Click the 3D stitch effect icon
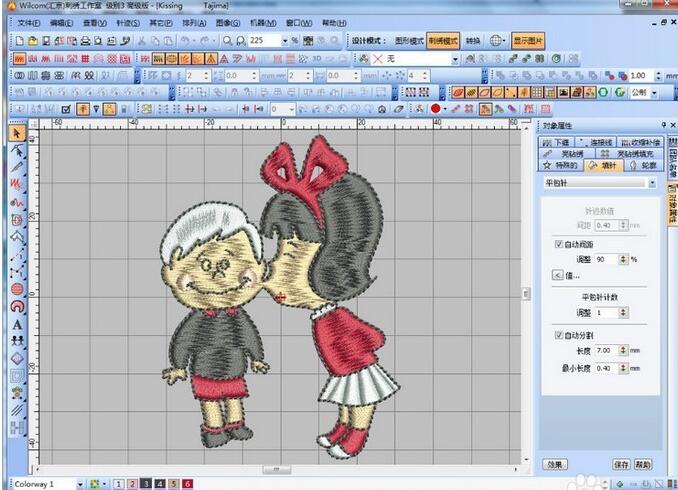Viewport: 678px width, 490px height. click(317, 58)
